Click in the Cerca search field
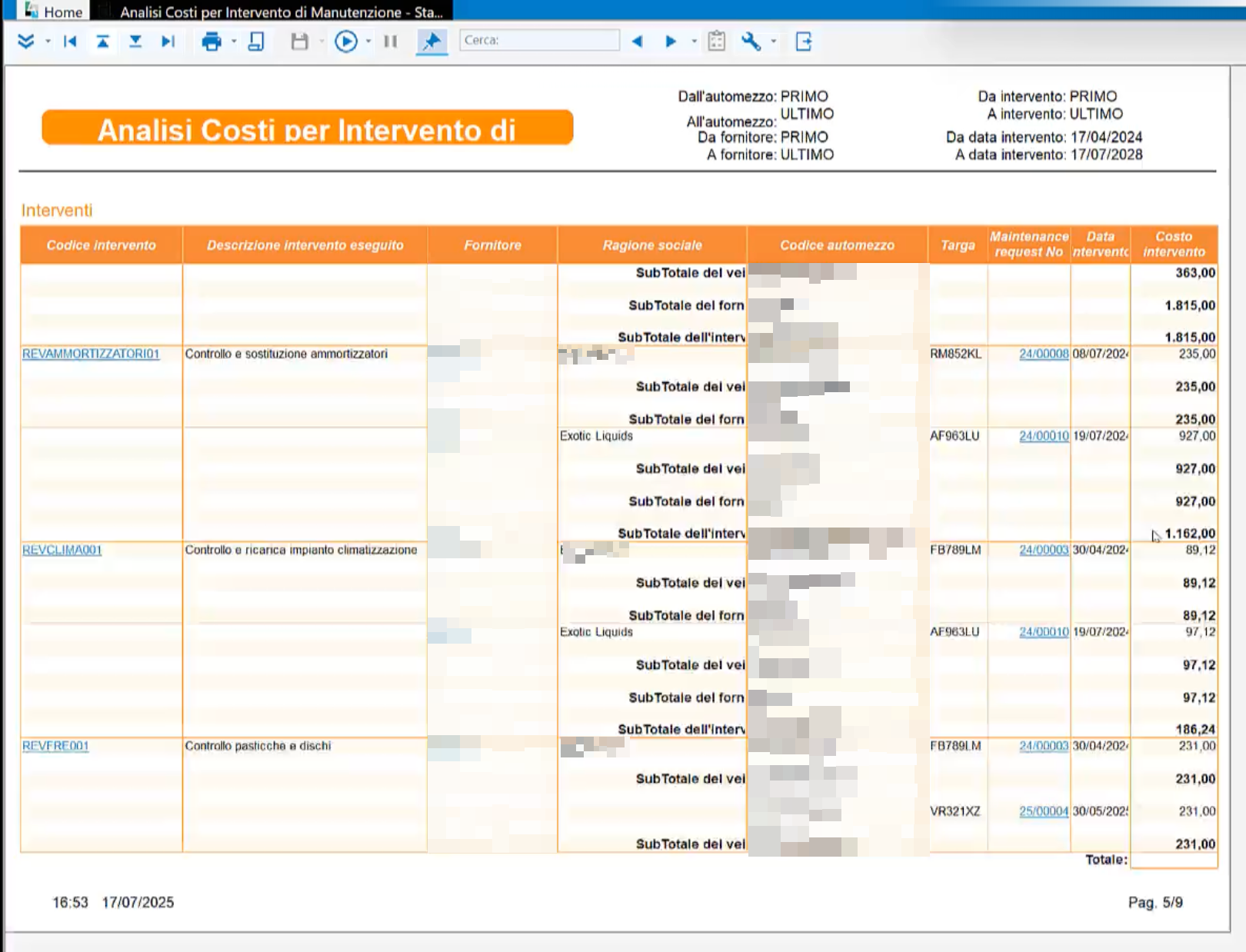Screen dimensions: 1246x952 pyautogui.click(x=539, y=40)
